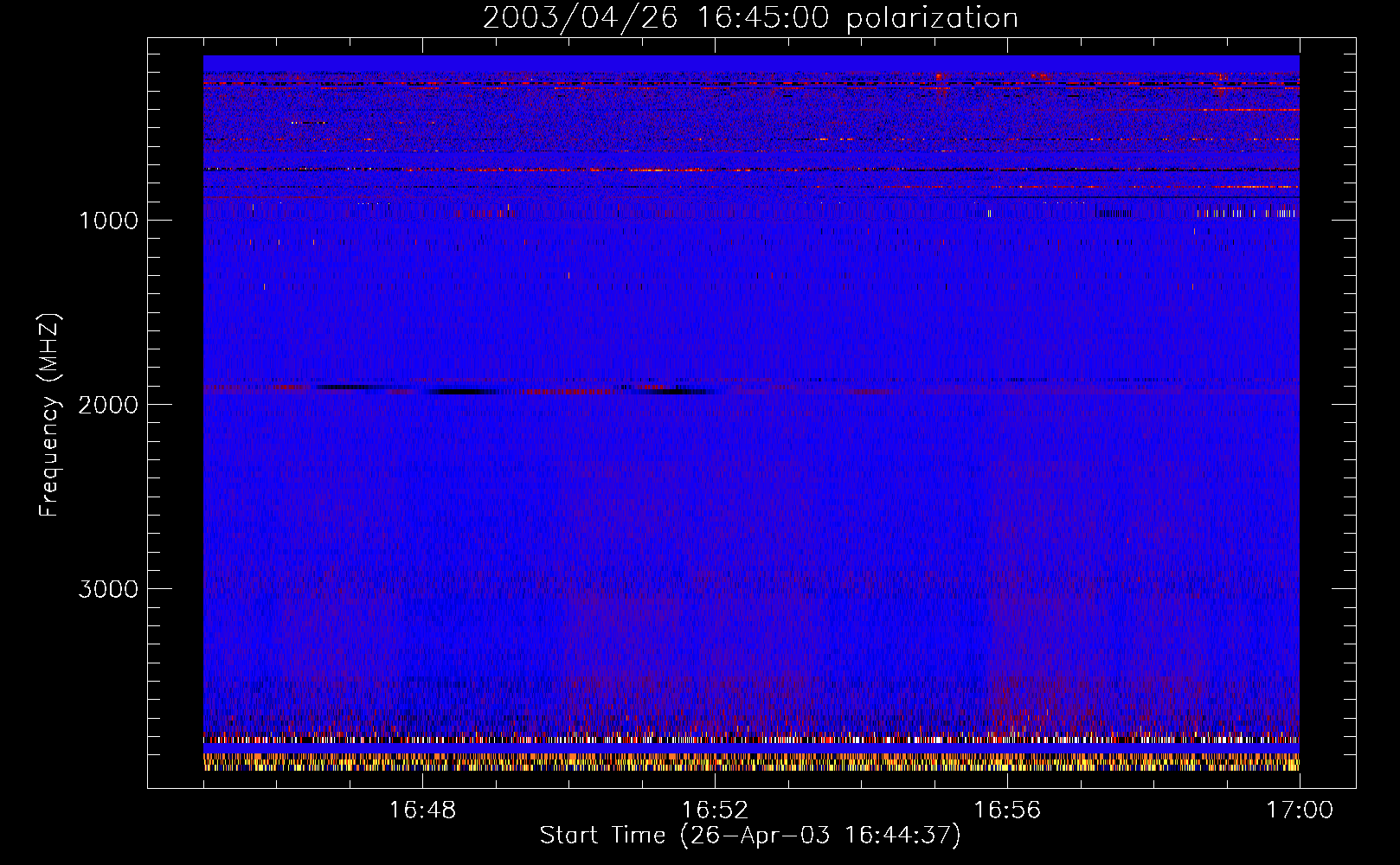Select the 1000 frequency axis label
The image size is (1400, 865).
108,221
